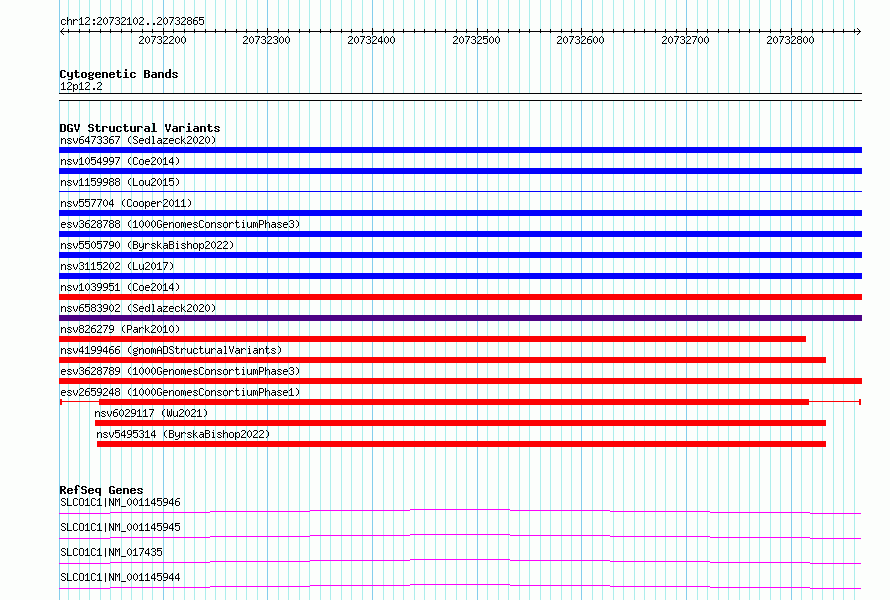
Task: Click the nsv557704 (Cooper2011) label
Action: (x=126, y=203)
